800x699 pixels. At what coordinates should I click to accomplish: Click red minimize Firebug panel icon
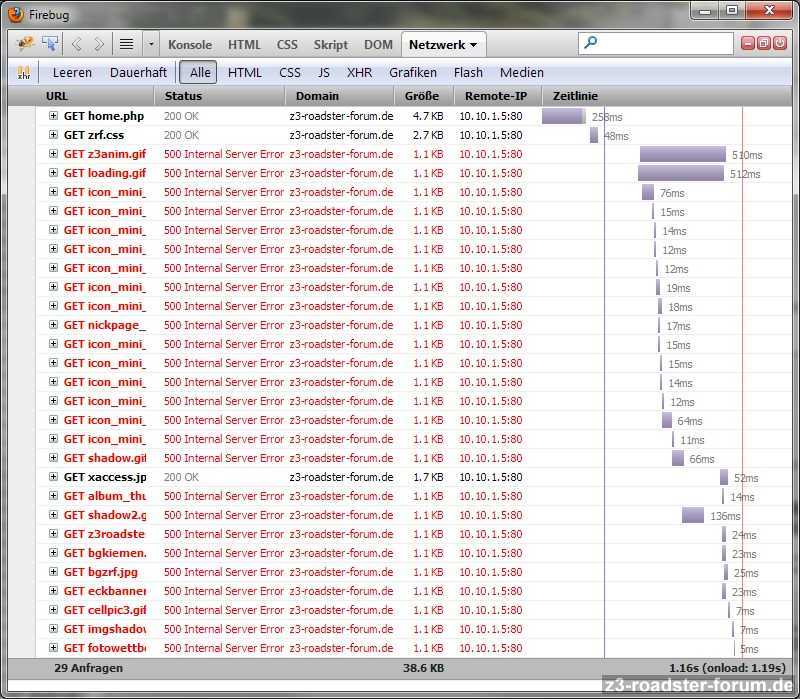[748, 43]
